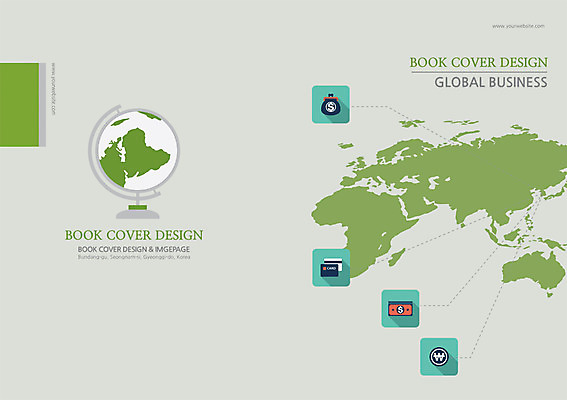This screenshot has height=400, width=567.
Task: Select the credit card icon
Action: (x=331, y=268)
